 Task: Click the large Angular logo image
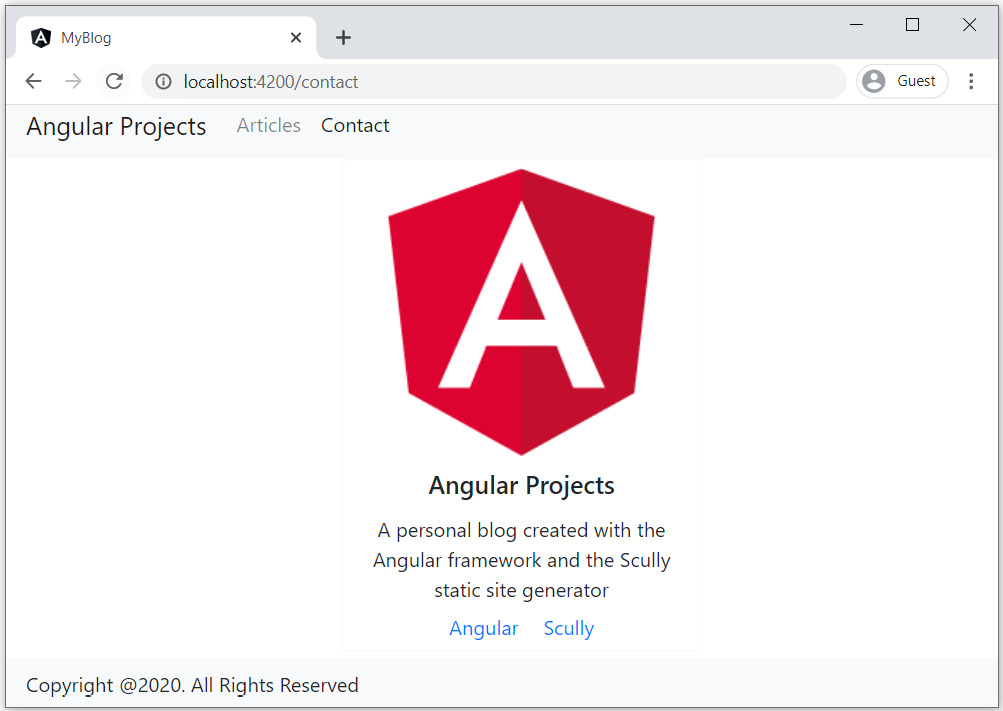point(521,312)
